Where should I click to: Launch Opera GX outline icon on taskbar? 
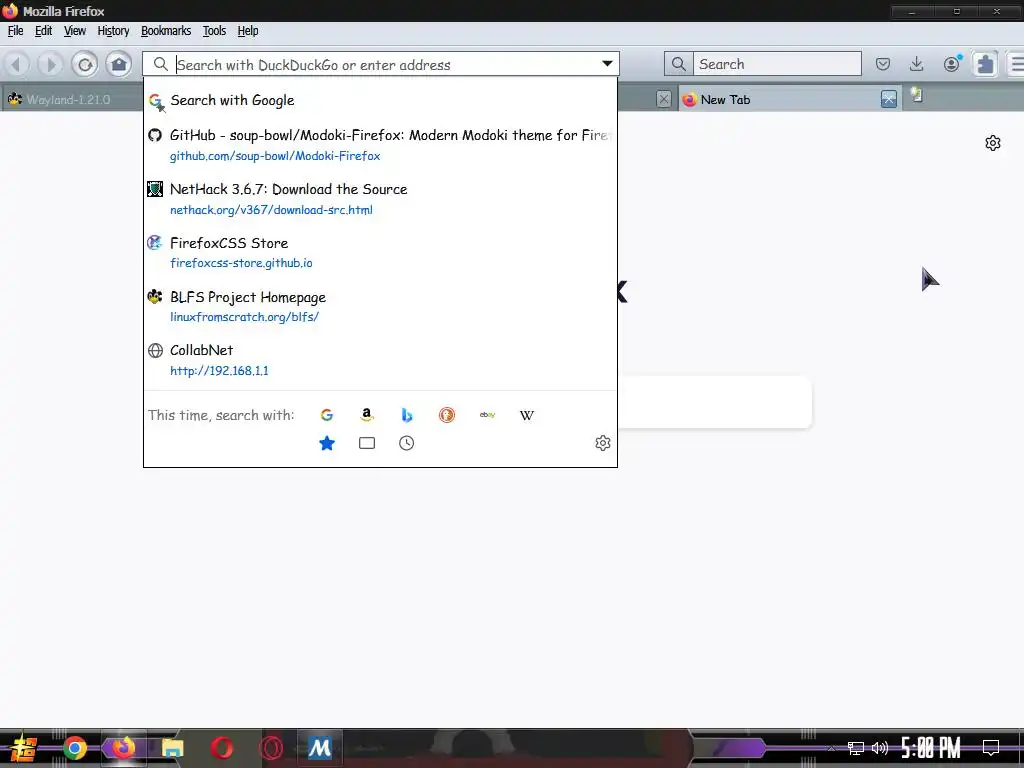[x=271, y=748]
